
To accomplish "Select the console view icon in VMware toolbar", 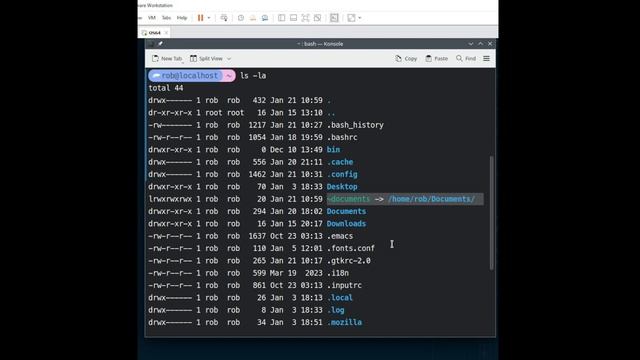I will coord(334,18).
